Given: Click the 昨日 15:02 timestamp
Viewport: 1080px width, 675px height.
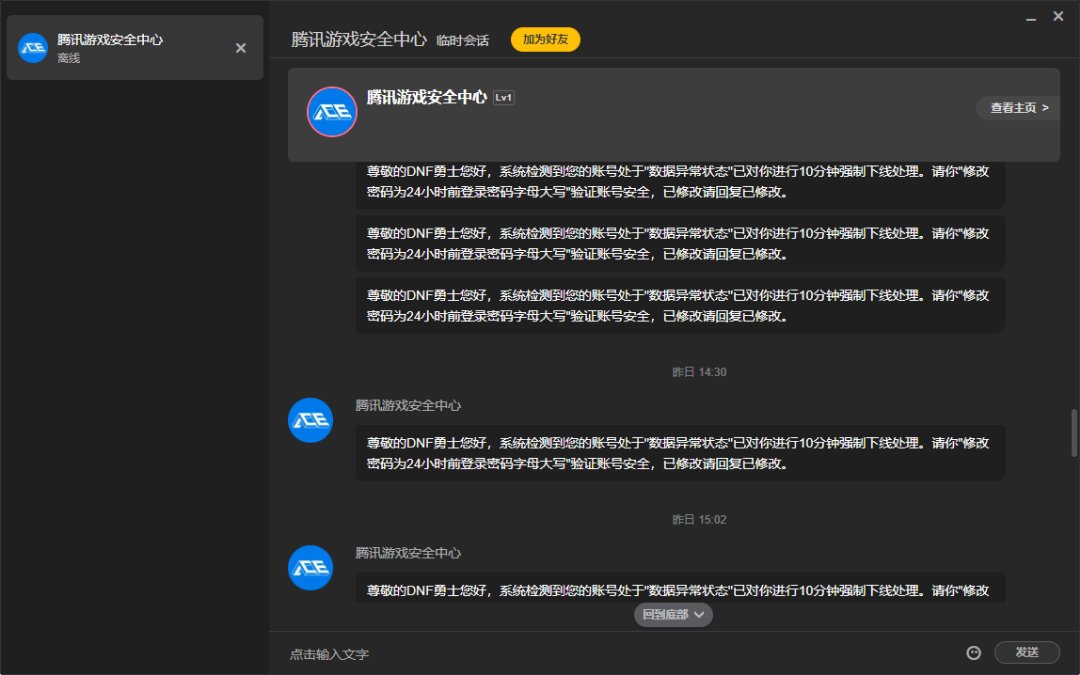Looking at the screenshot, I should point(699,519).
